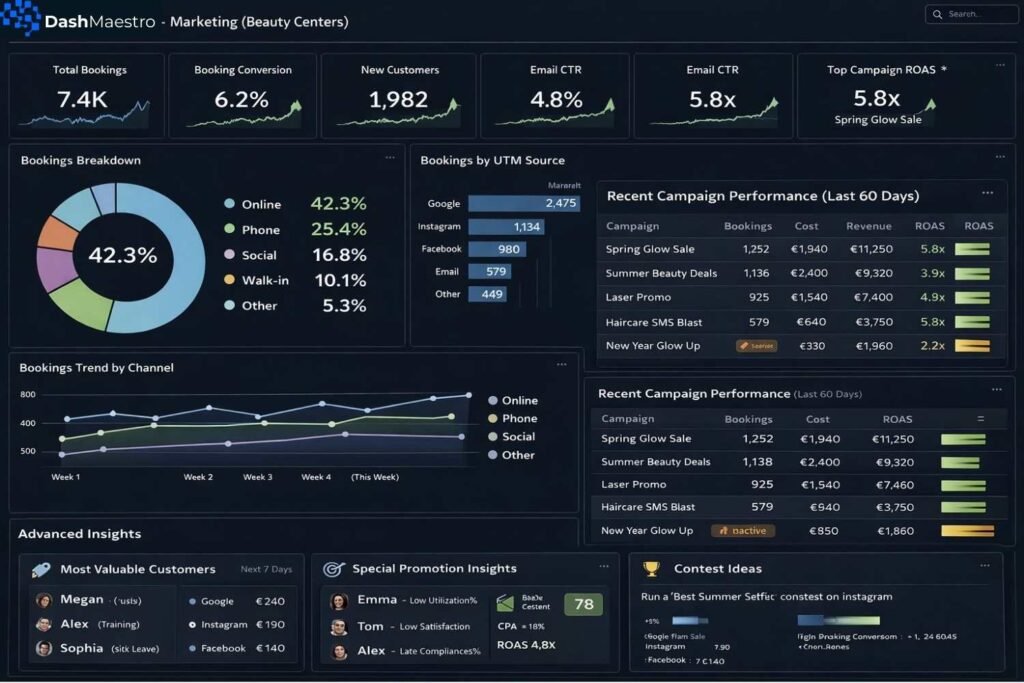The height and width of the screenshot is (683, 1024).
Task: Toggle the Online series in Bookings Trend legend
Action: (492, 400)
